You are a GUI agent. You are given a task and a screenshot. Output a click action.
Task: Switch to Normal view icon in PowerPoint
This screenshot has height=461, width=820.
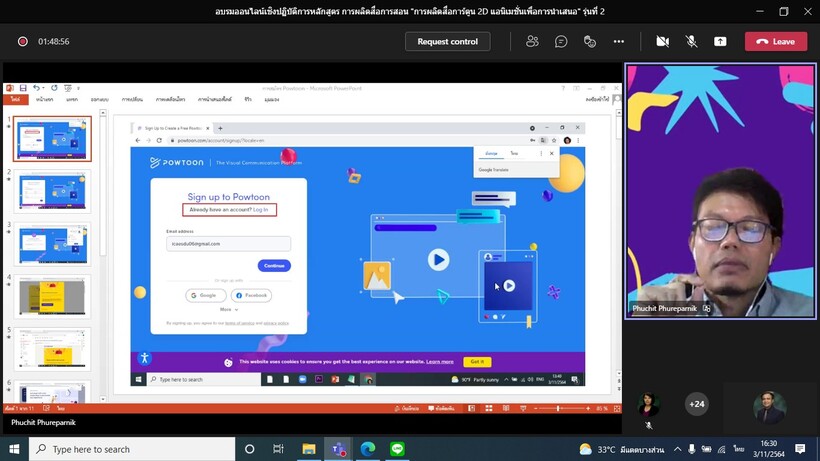tap(471, 408)
